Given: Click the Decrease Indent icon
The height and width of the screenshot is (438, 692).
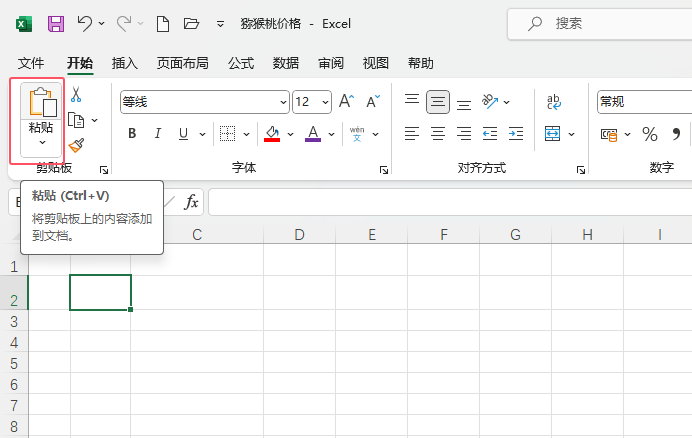Looking at the screenshot, I should click(x=490, y=133).
